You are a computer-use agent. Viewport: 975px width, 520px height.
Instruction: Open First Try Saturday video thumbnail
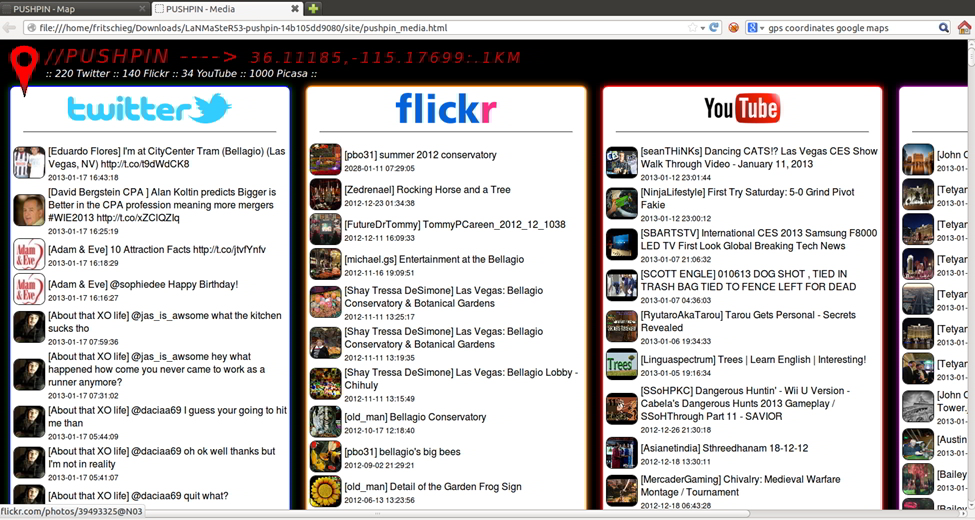pos(622,203)
